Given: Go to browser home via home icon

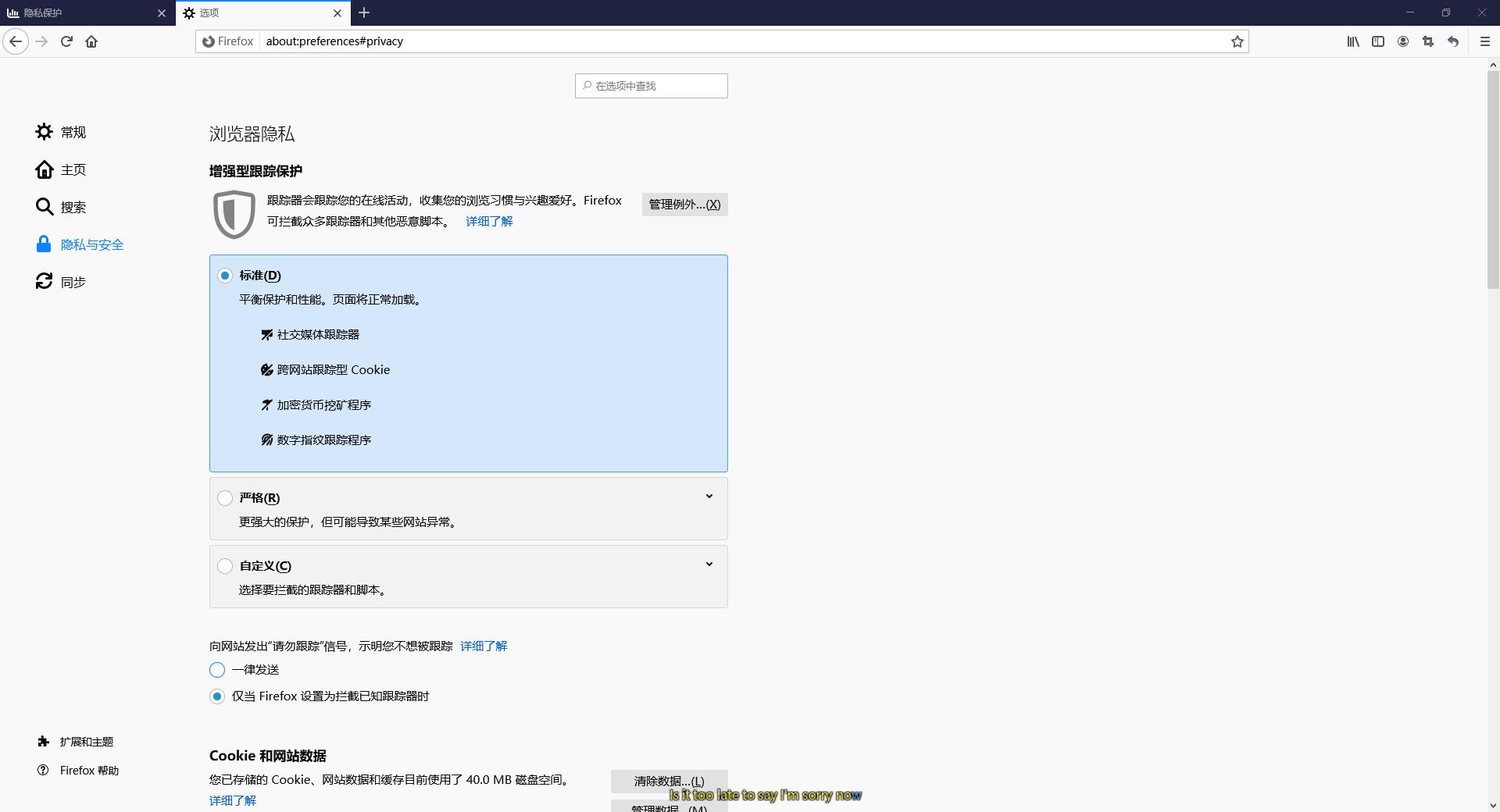Looking at the screenshot, I should pos(91,41).
